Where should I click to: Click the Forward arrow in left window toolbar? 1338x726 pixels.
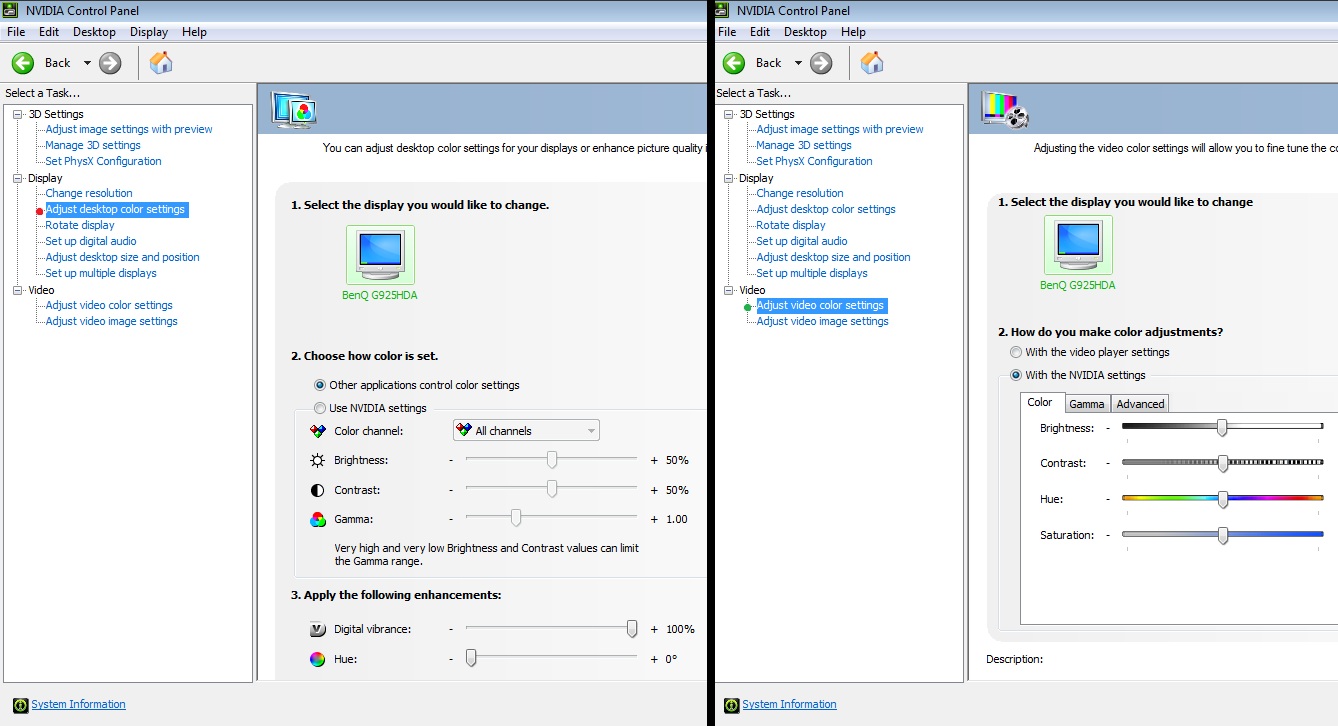pyautogui.click(x=110, y=63)
